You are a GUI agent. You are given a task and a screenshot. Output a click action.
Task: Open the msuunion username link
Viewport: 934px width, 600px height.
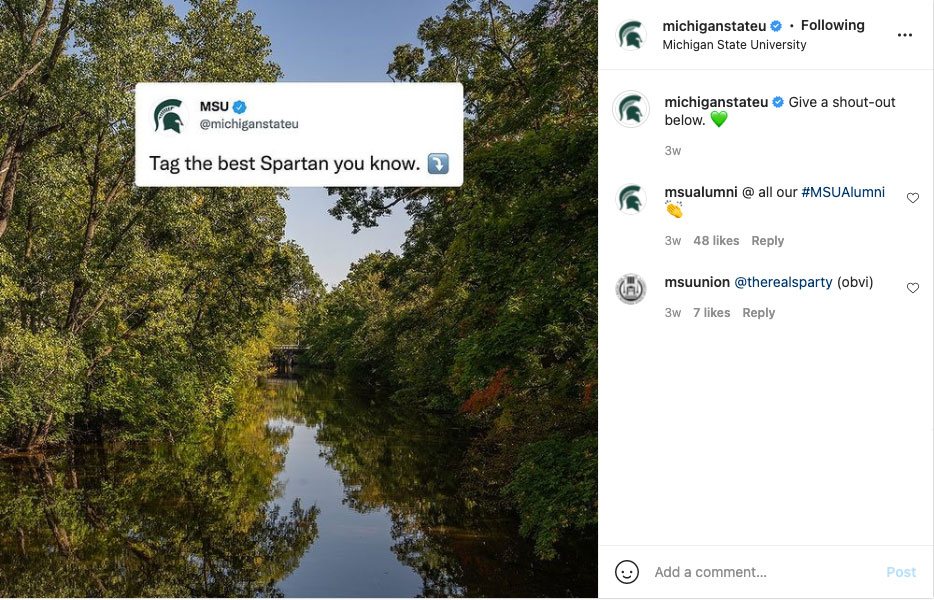coord(697,283)
